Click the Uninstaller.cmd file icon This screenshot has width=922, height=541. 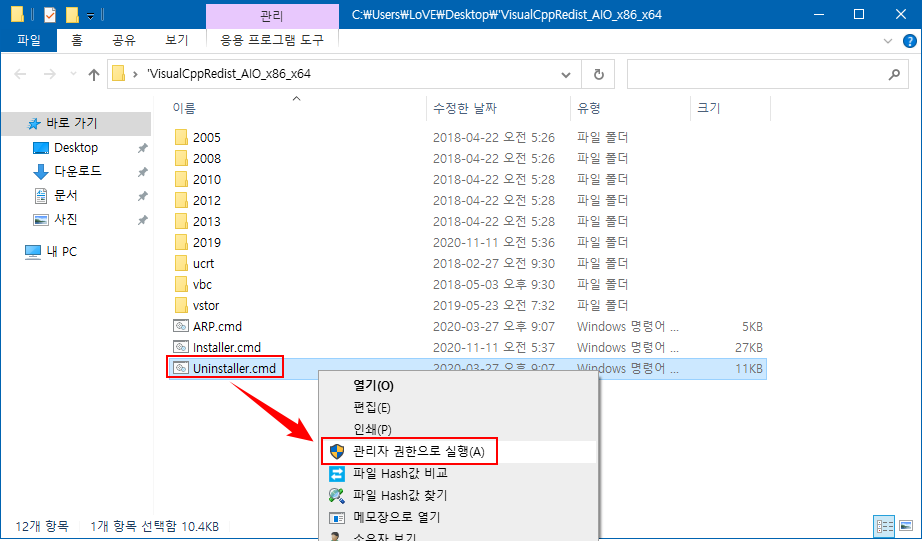click(181, 368)
